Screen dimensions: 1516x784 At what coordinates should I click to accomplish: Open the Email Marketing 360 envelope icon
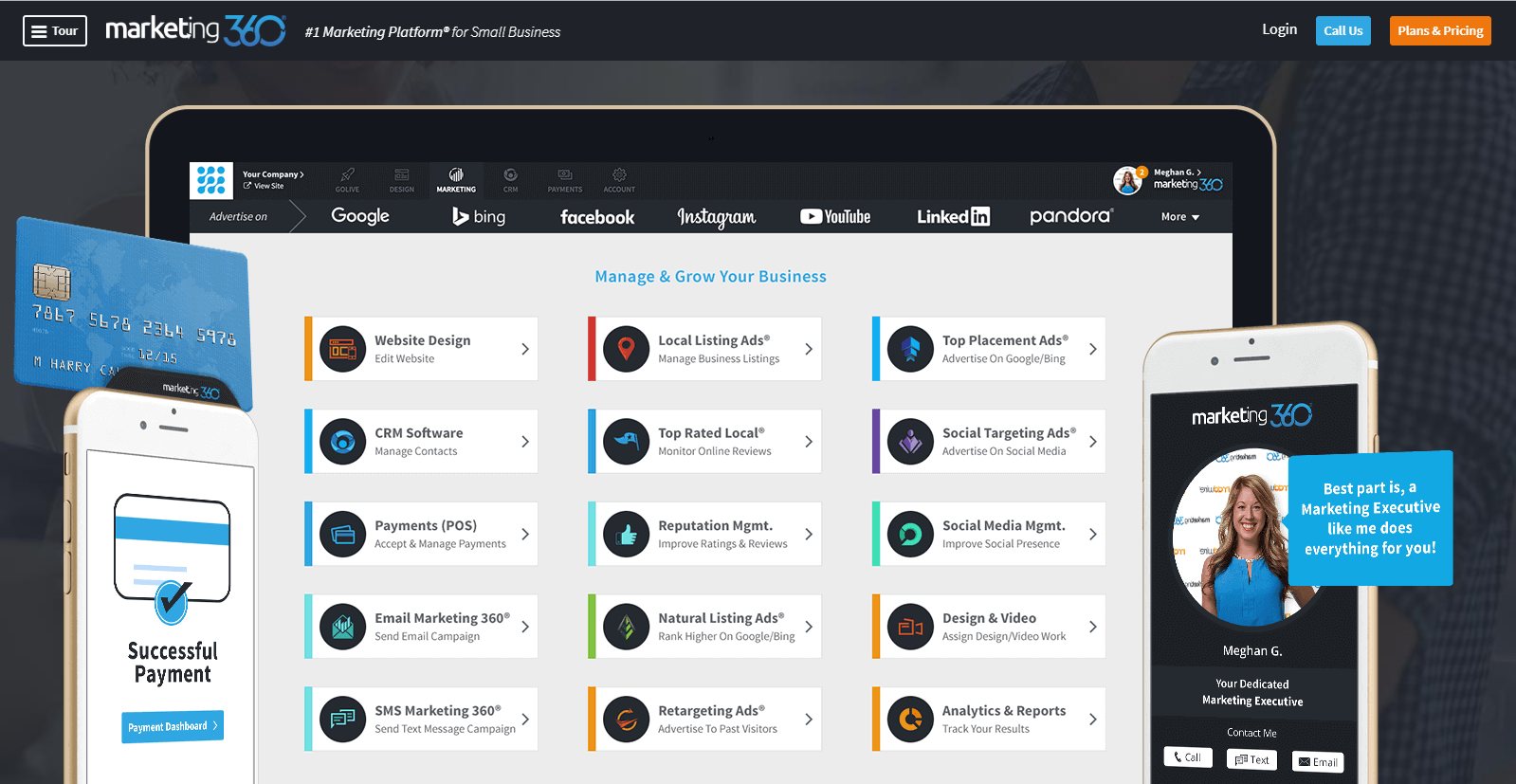coord(342,627)
